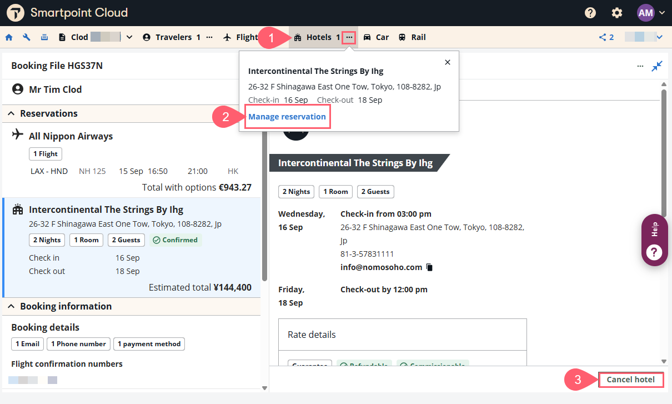Click the Flight confirmation numbers label
The image size is (672, 404).
pos(67,364)
